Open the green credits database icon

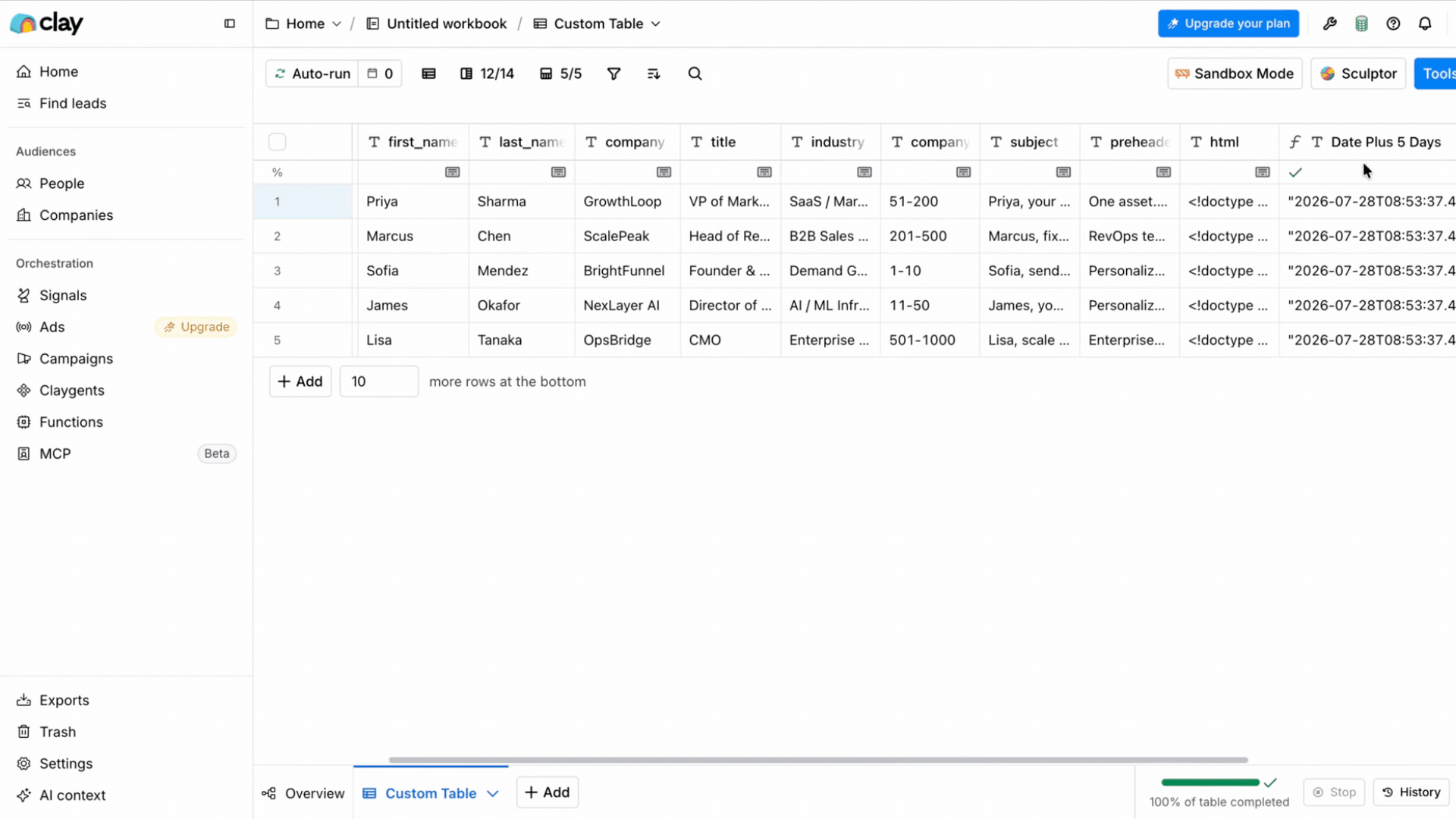(x=1361, y=24)
